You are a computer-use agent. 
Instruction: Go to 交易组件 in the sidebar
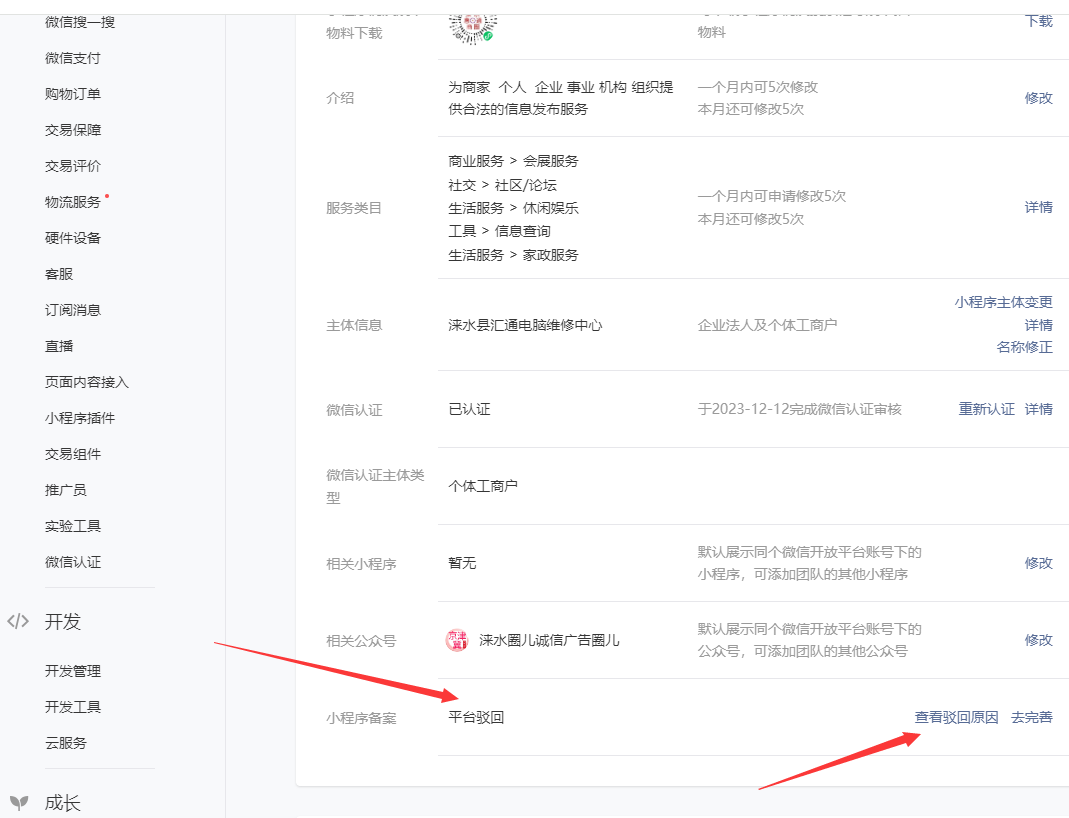[73, 454]
